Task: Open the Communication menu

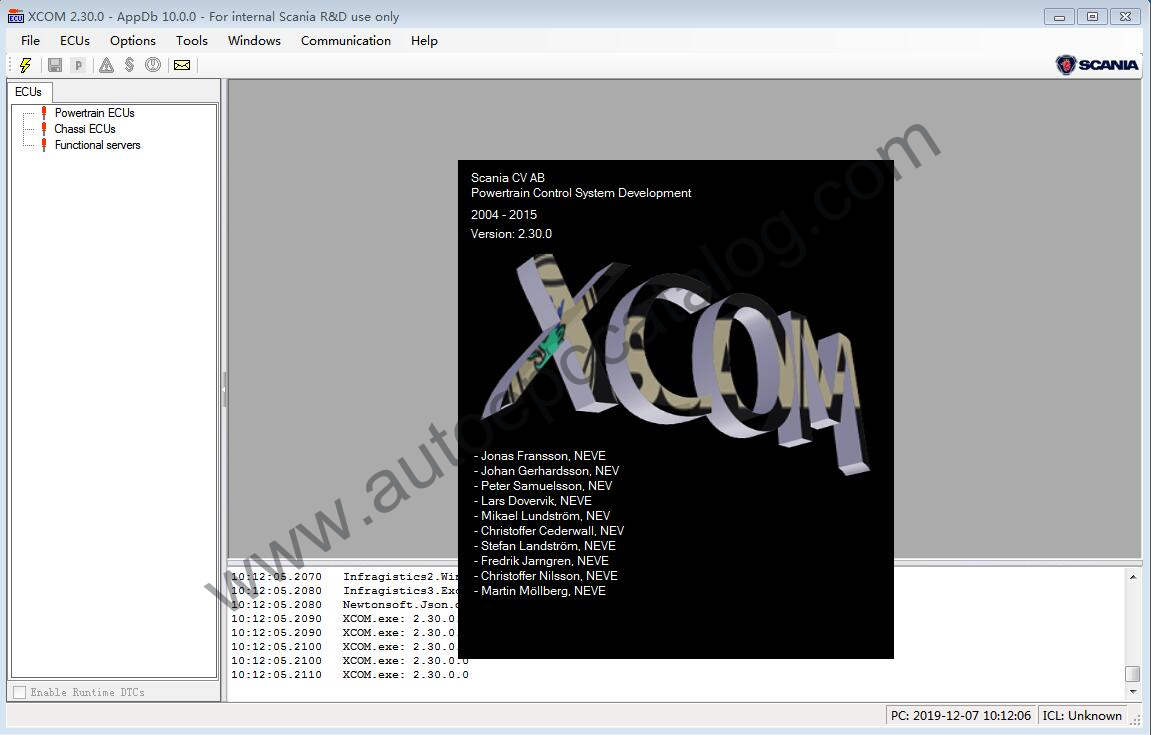Action: pos(346,40)
